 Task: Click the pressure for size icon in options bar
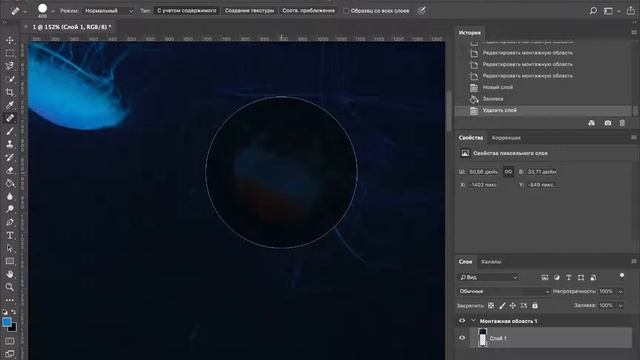click(422, 11)
